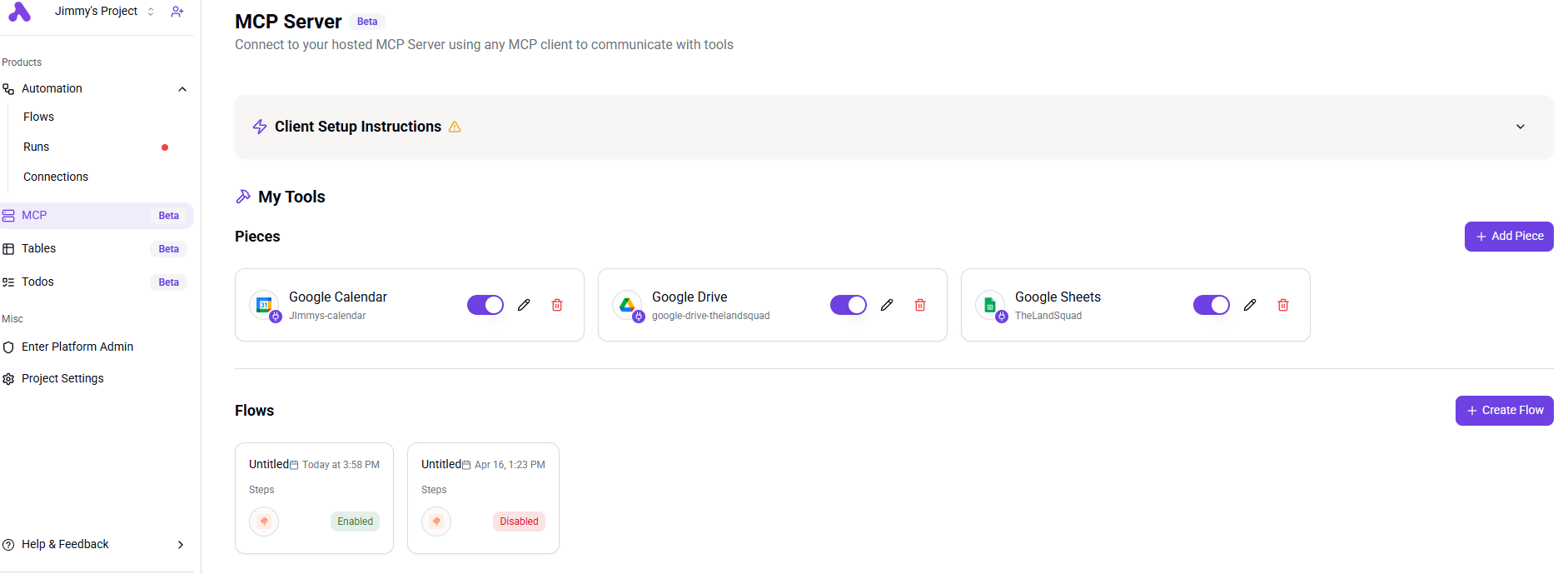Disable the Google Calendar toggle
Image resolution: width=1568 pixels, height=574 pixels.
point(485,305)
